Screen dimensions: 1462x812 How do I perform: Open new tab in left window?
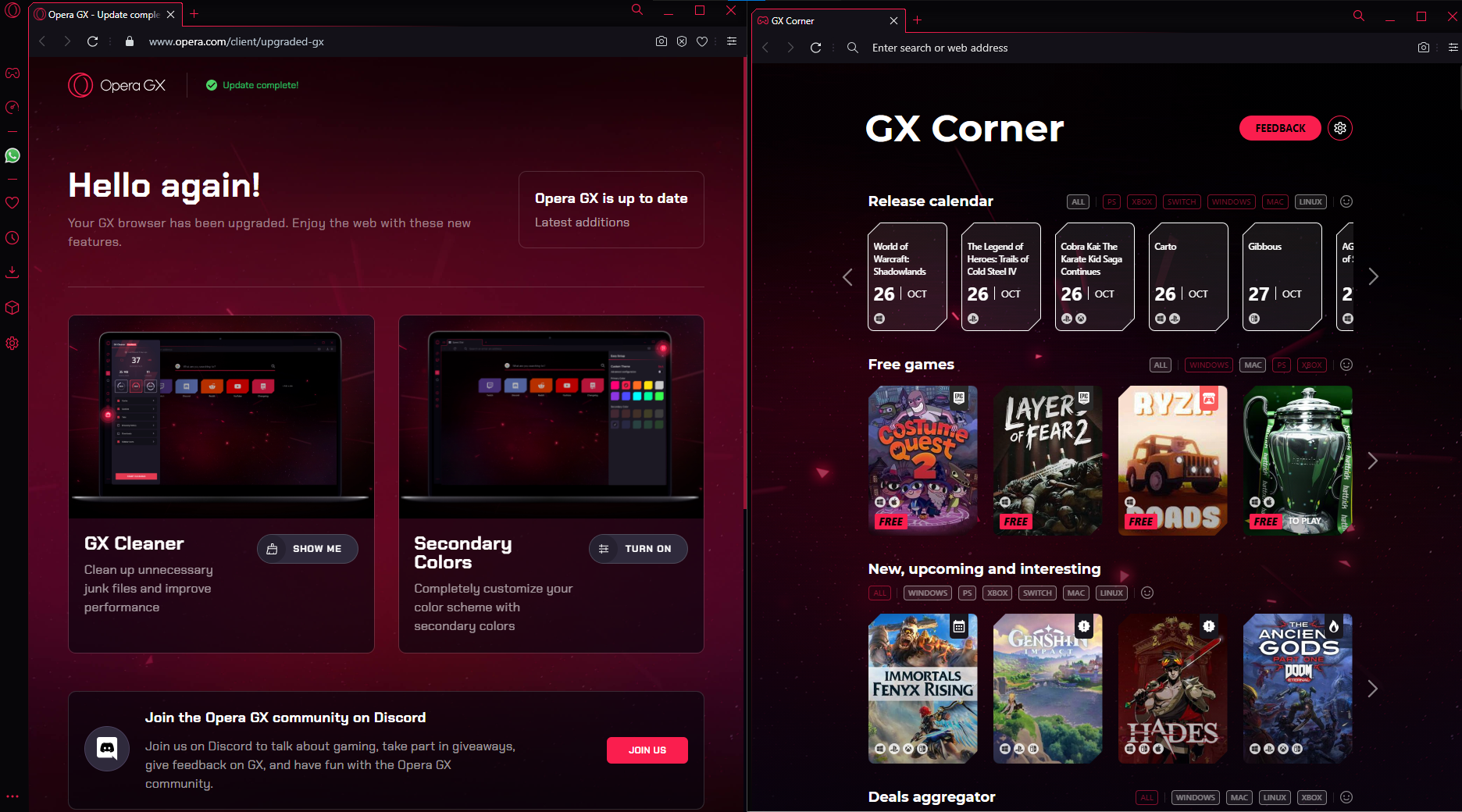[x=194, y=14]
